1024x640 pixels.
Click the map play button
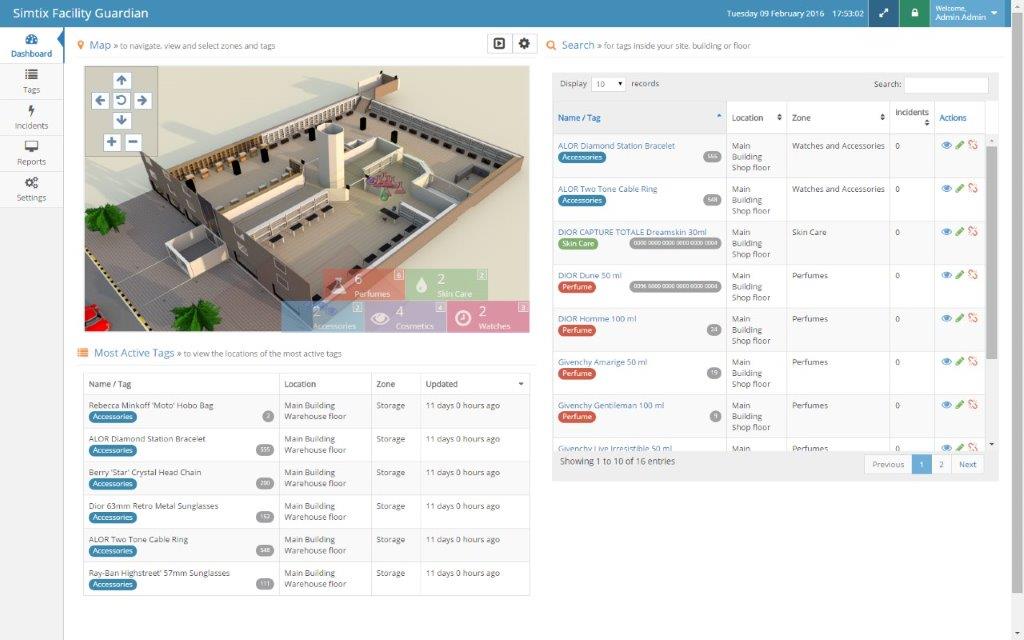pos(498,44)
